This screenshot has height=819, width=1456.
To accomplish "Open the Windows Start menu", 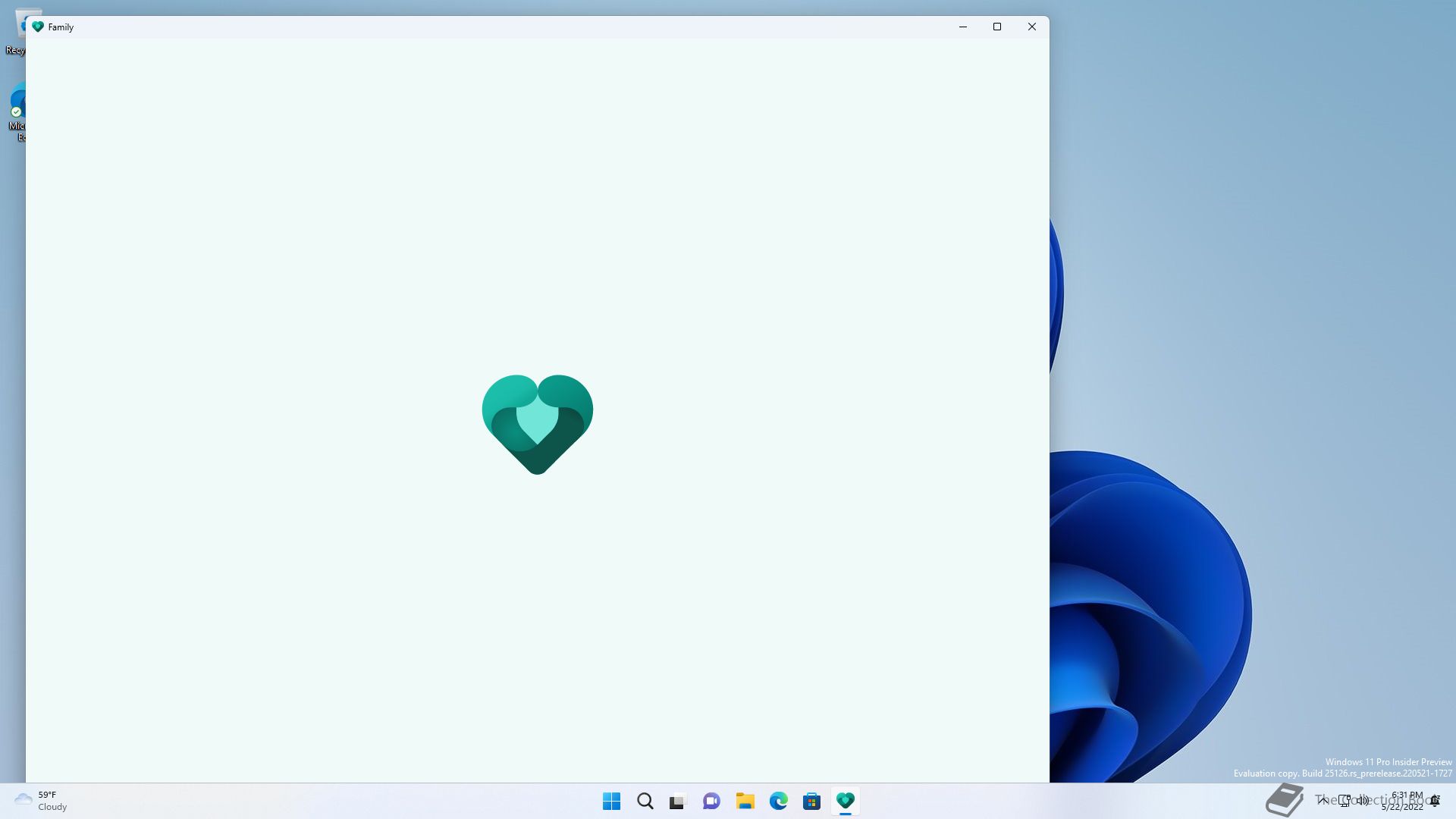I will (611, 801).
